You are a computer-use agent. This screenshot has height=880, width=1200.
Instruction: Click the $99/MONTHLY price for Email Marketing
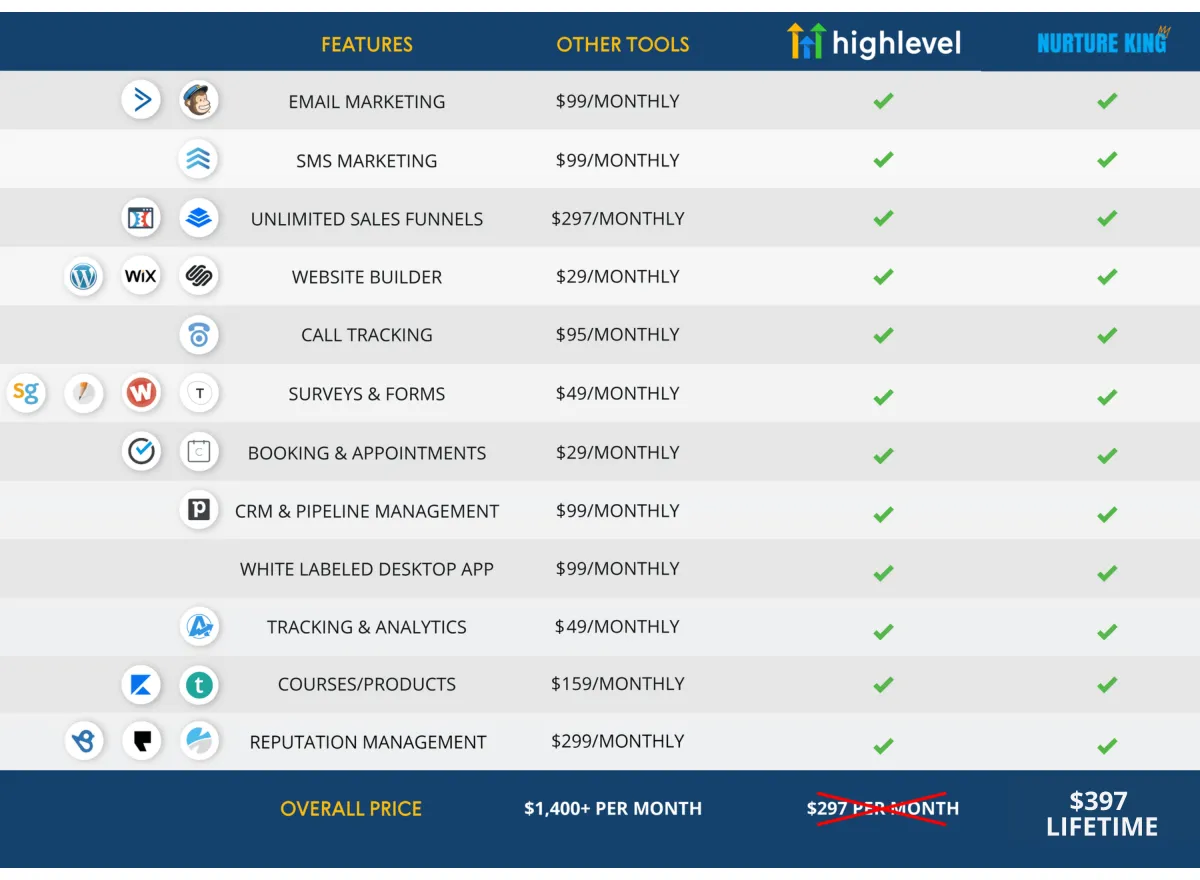[x=618, y=101]
